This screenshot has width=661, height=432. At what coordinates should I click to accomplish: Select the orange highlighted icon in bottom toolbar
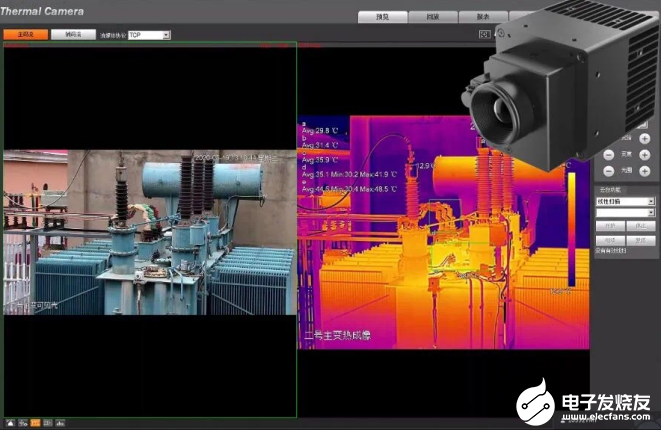tap(34, 423)
